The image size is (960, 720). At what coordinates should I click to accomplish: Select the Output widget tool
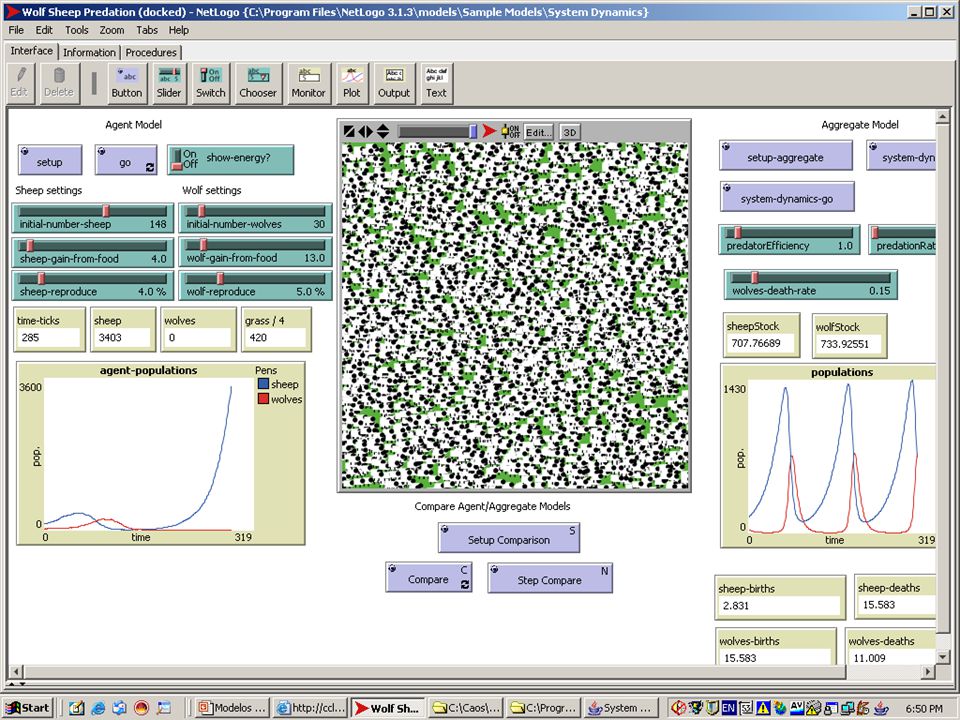click(394, 83)
